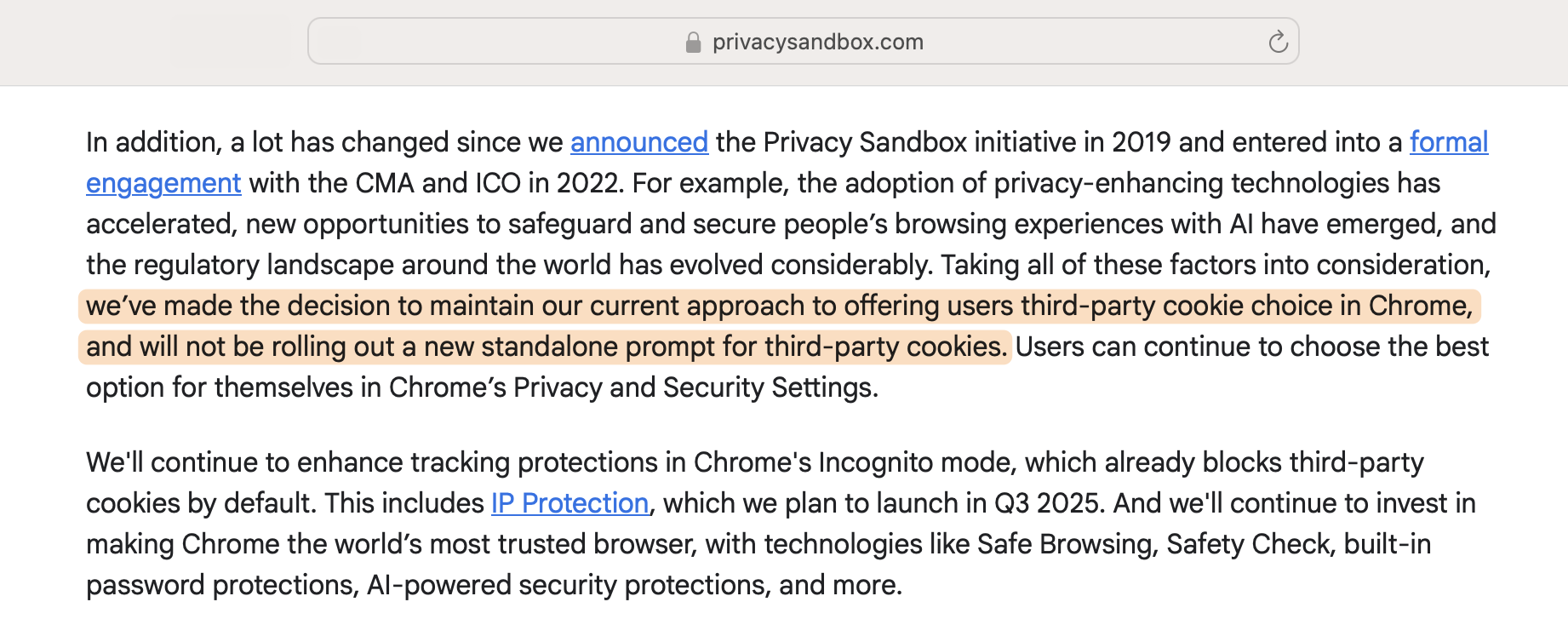The image size is (1568, 642).
Task: Click the words 'Incognito mode'
Action: pyautogui.click(x=916, y=462)
